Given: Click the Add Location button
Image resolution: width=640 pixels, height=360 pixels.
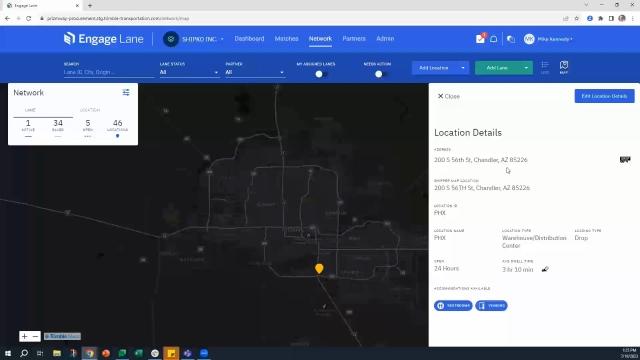Looking at the screenshot, I should coord(434,68).
